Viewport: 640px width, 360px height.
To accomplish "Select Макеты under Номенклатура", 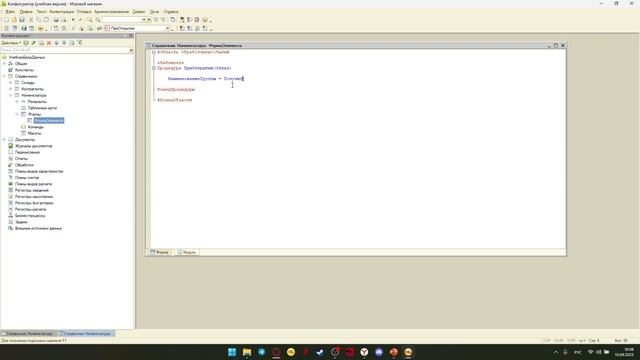I will pyautogui.click(x=34, y=133).
